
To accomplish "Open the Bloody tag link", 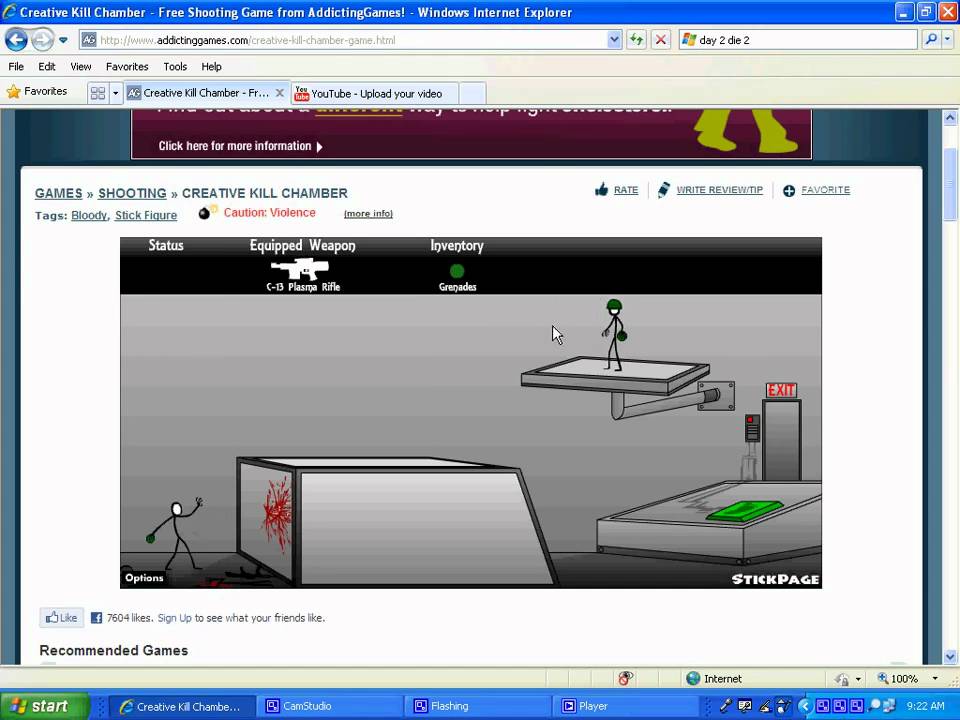I will (89, 216).
